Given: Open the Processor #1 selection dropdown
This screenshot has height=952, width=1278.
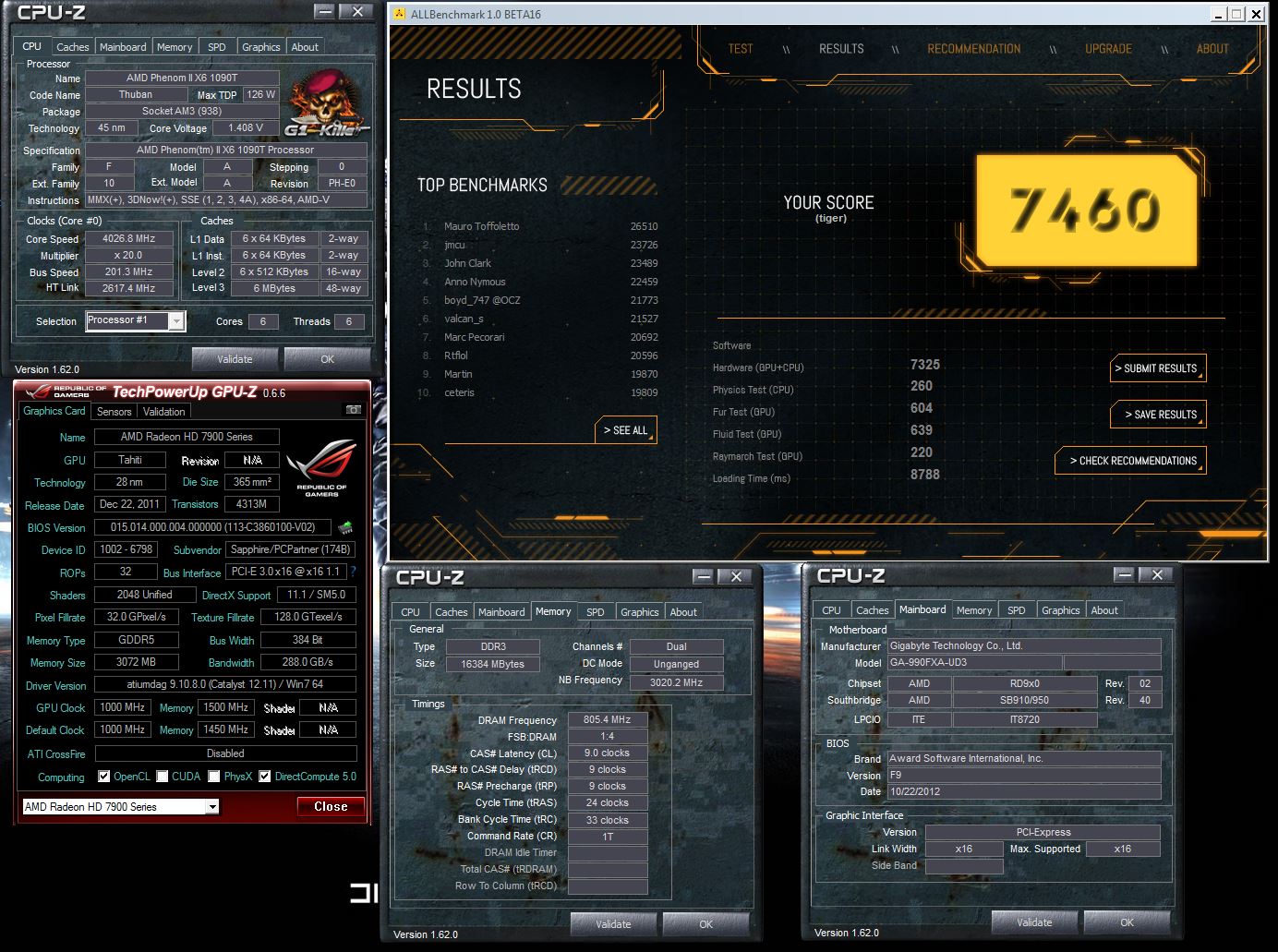Looking at the screenshot, I should (x=176, y=320).
